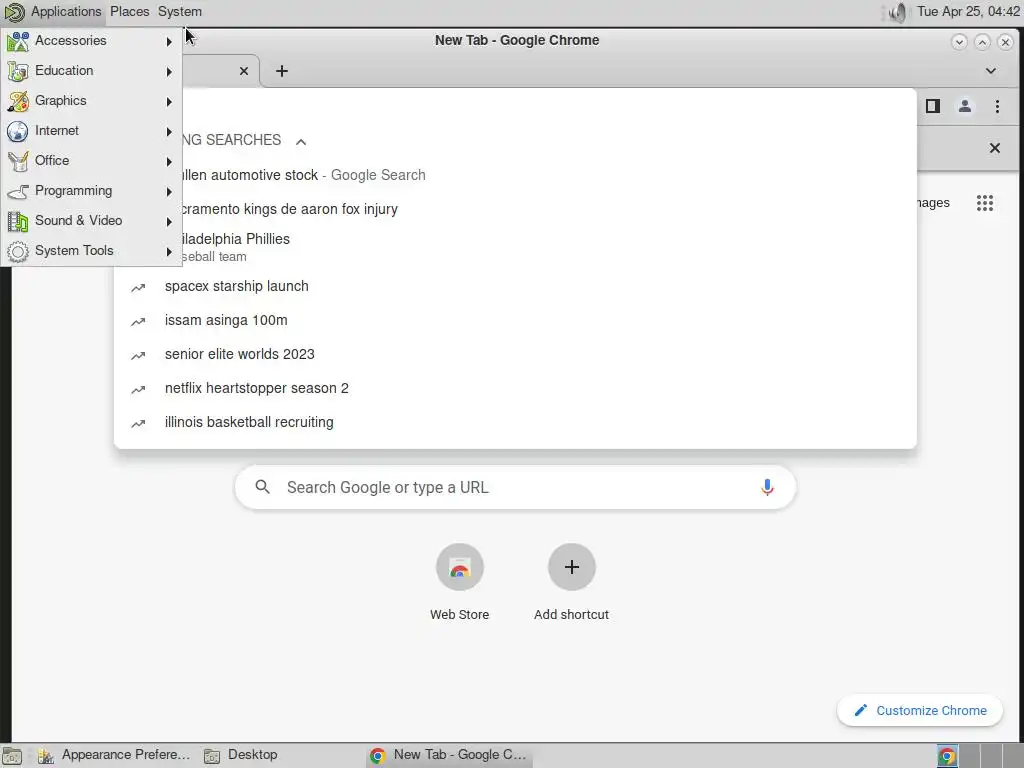Open the Office submenu

(91, 161)
